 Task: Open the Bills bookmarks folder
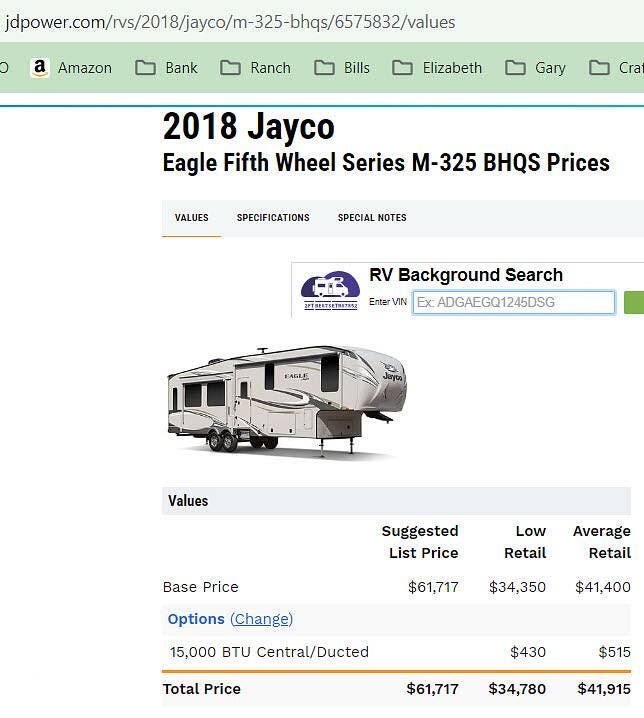coord(342,68)
